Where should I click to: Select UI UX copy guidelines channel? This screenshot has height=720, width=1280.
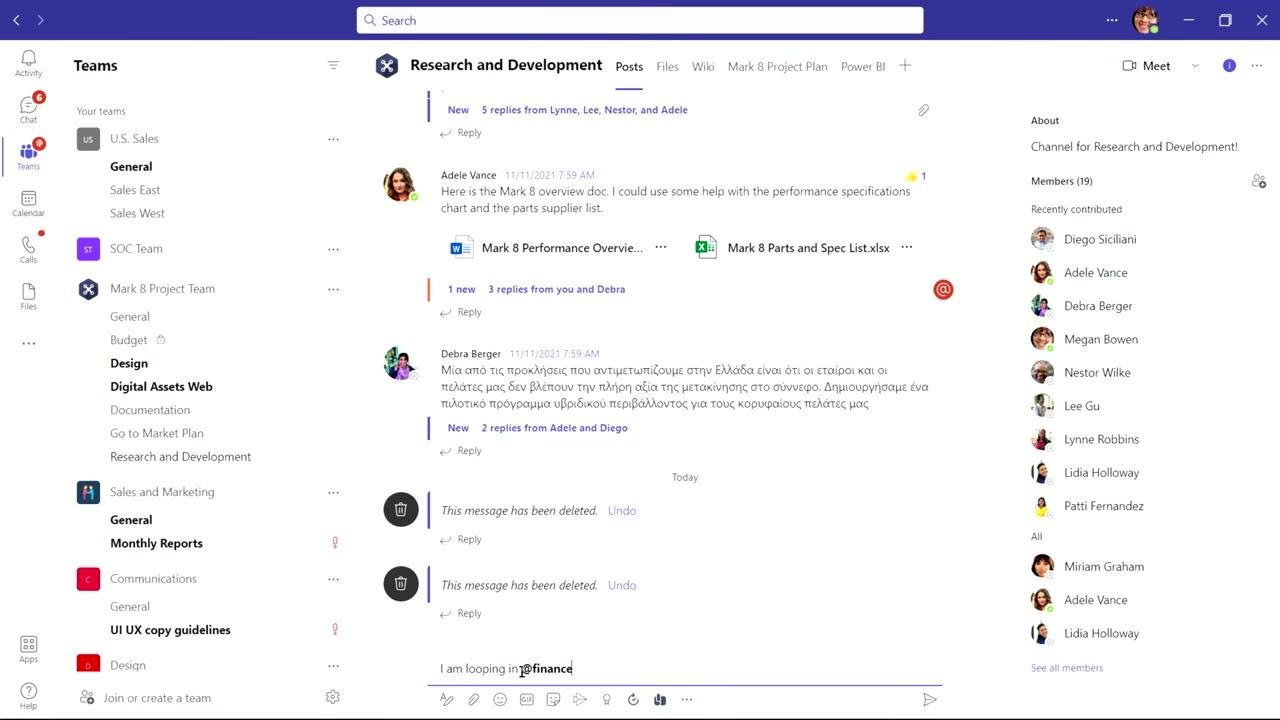point(170,630)
